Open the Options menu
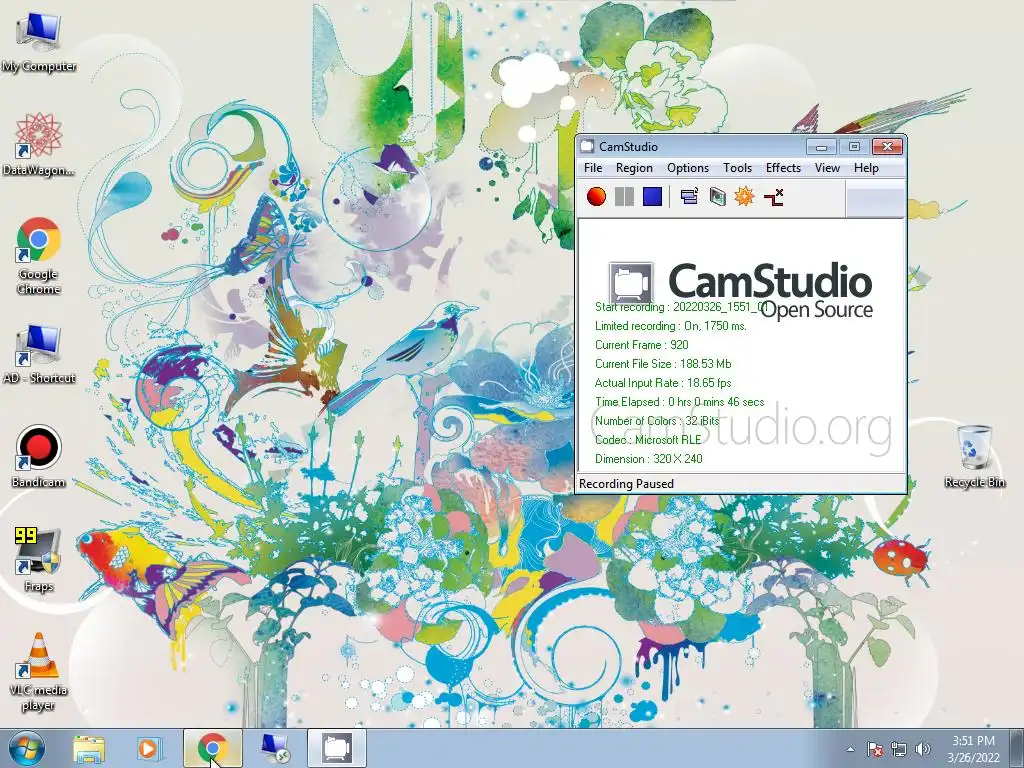Viewport: 1024px width, 768px height. point(688,168)
